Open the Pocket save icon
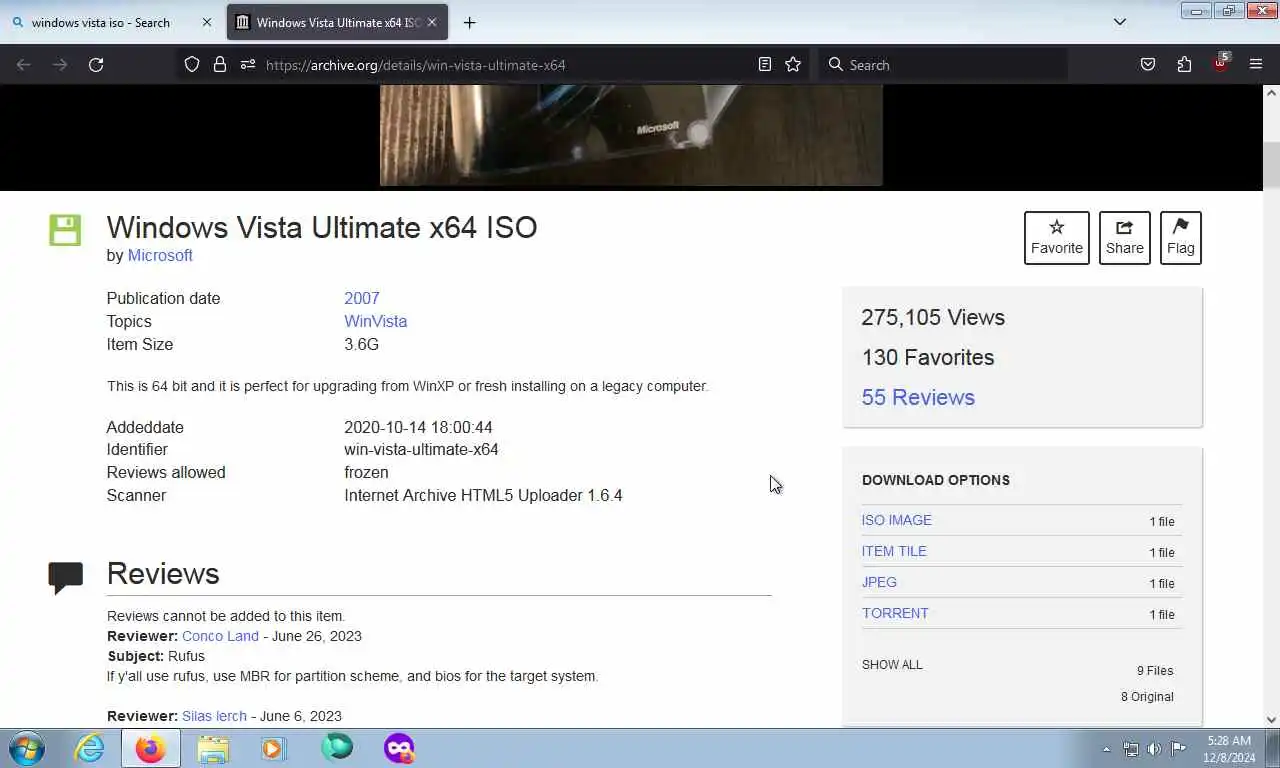 click(1148, 65)
